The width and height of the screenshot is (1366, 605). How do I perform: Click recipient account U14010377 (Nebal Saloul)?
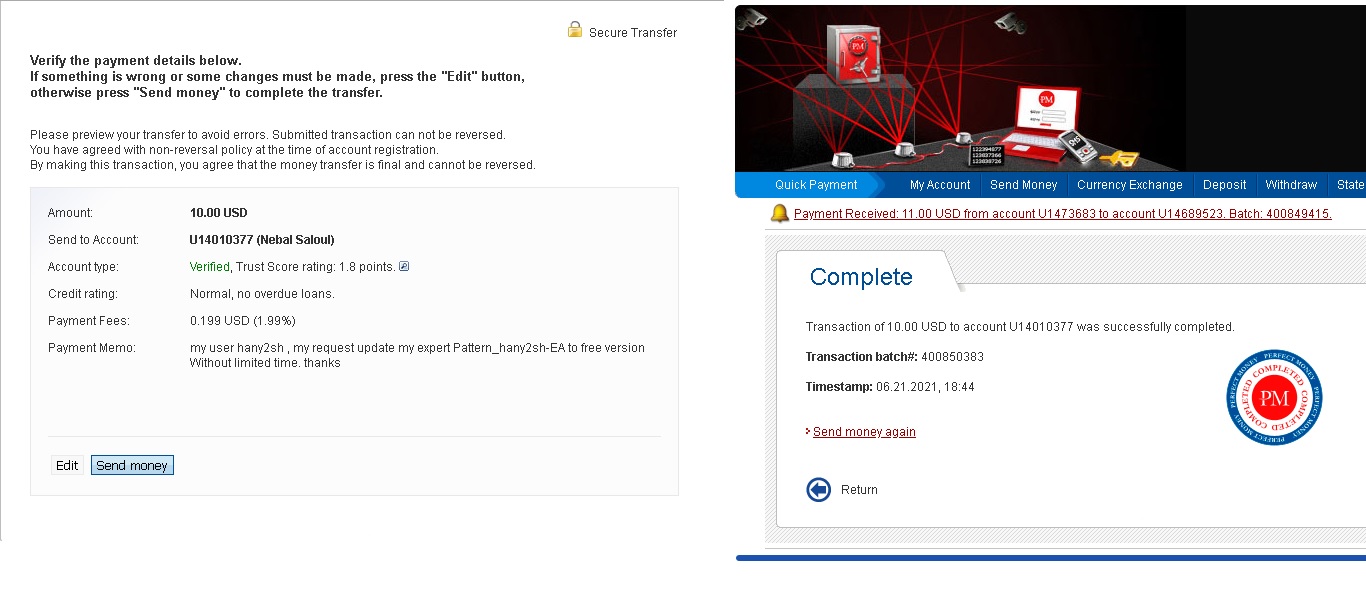(x=262, y=240)
